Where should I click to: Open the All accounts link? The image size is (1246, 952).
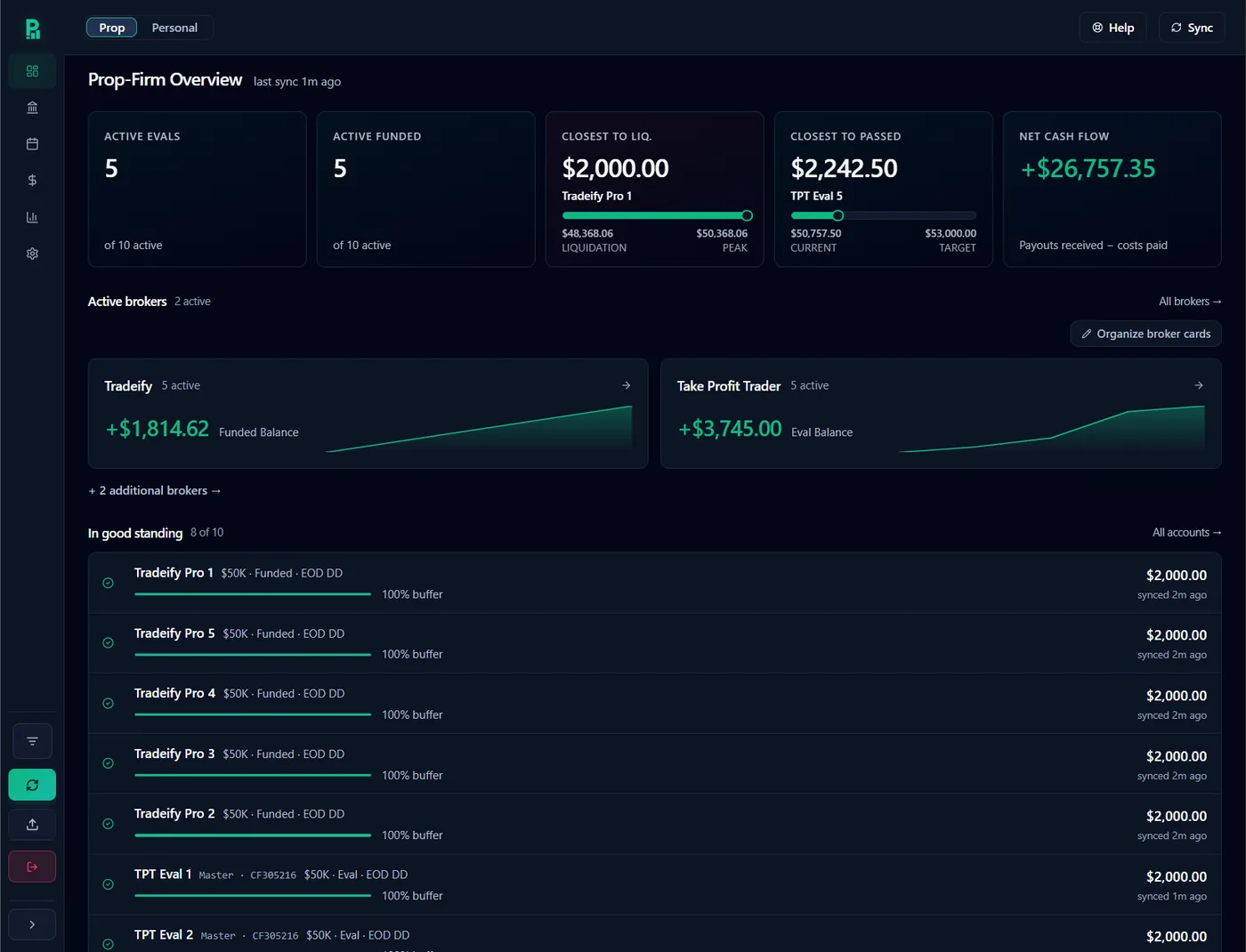[1187, 532]
